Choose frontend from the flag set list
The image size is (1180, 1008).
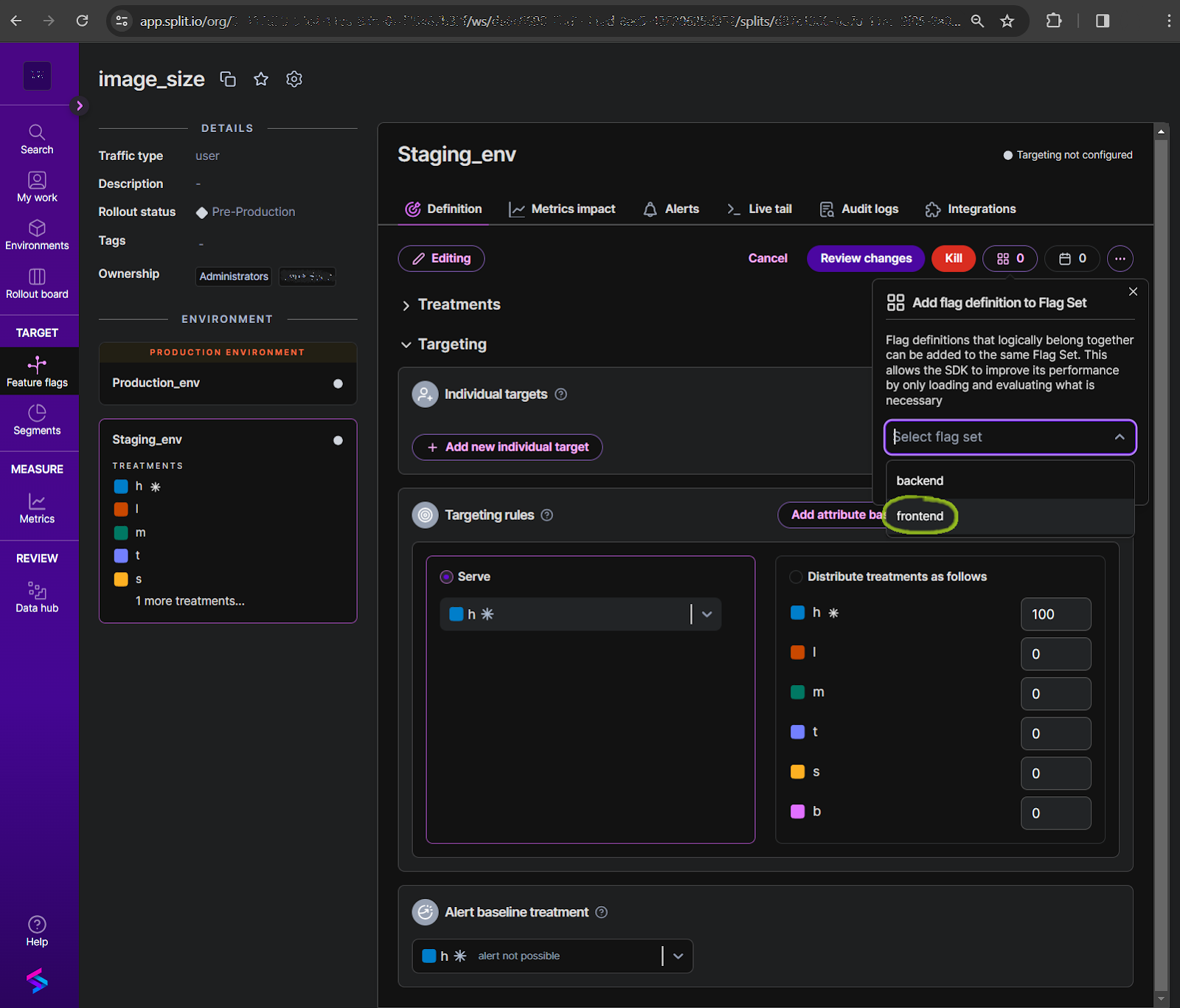point(920,515)
